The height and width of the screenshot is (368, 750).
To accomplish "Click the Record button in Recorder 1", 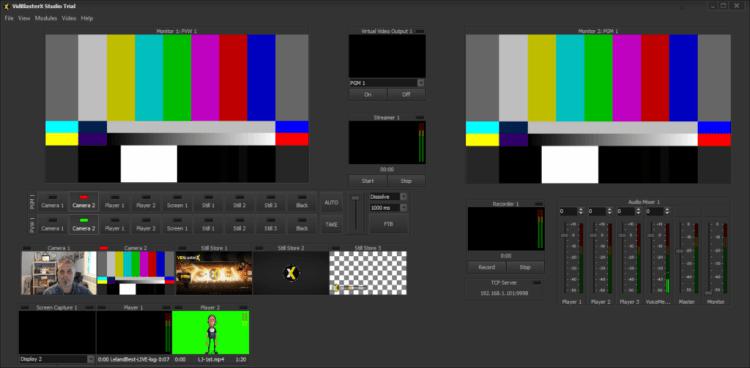I will (x=486, y=267).
